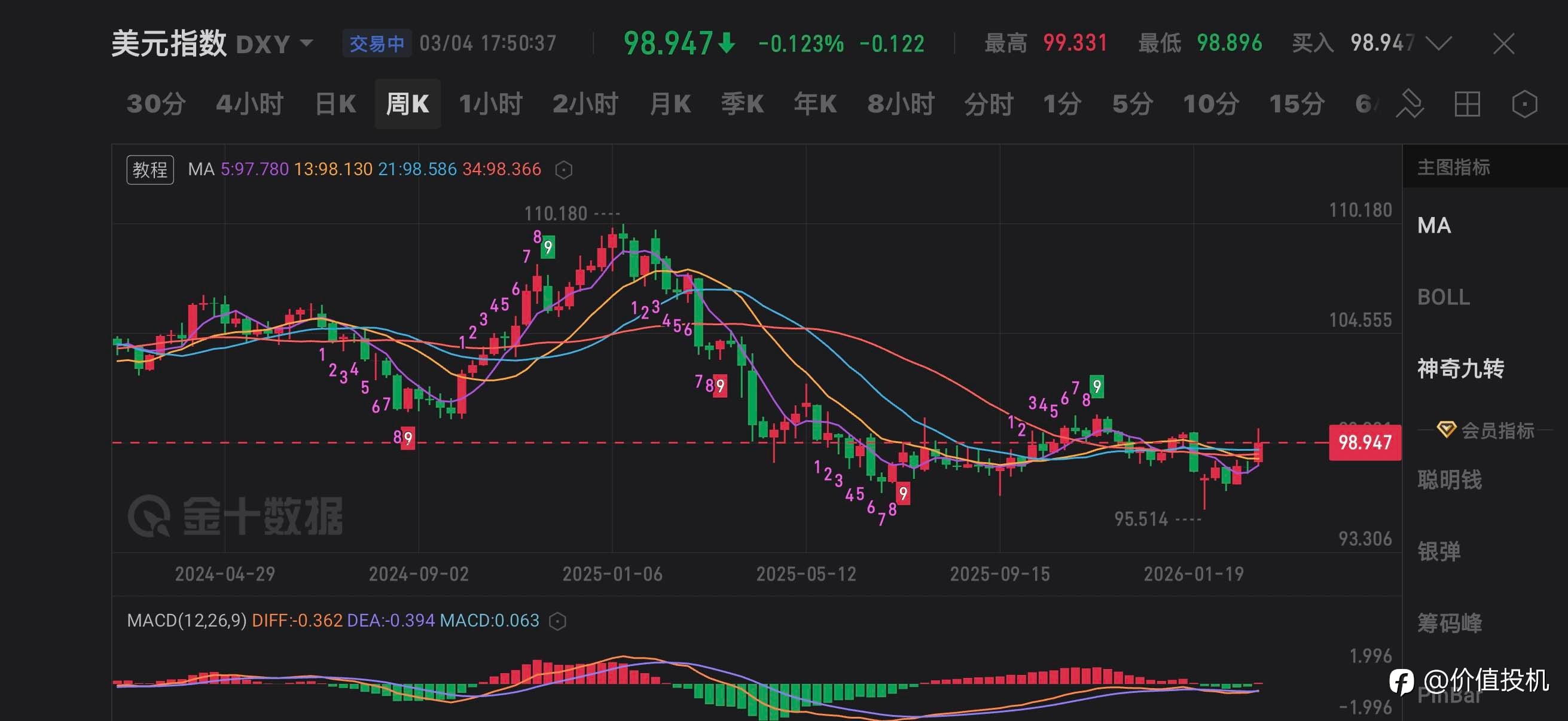Toggle the MA main indicator
This screenshot has width=1568, height=721.
[x=1434, y=226]
